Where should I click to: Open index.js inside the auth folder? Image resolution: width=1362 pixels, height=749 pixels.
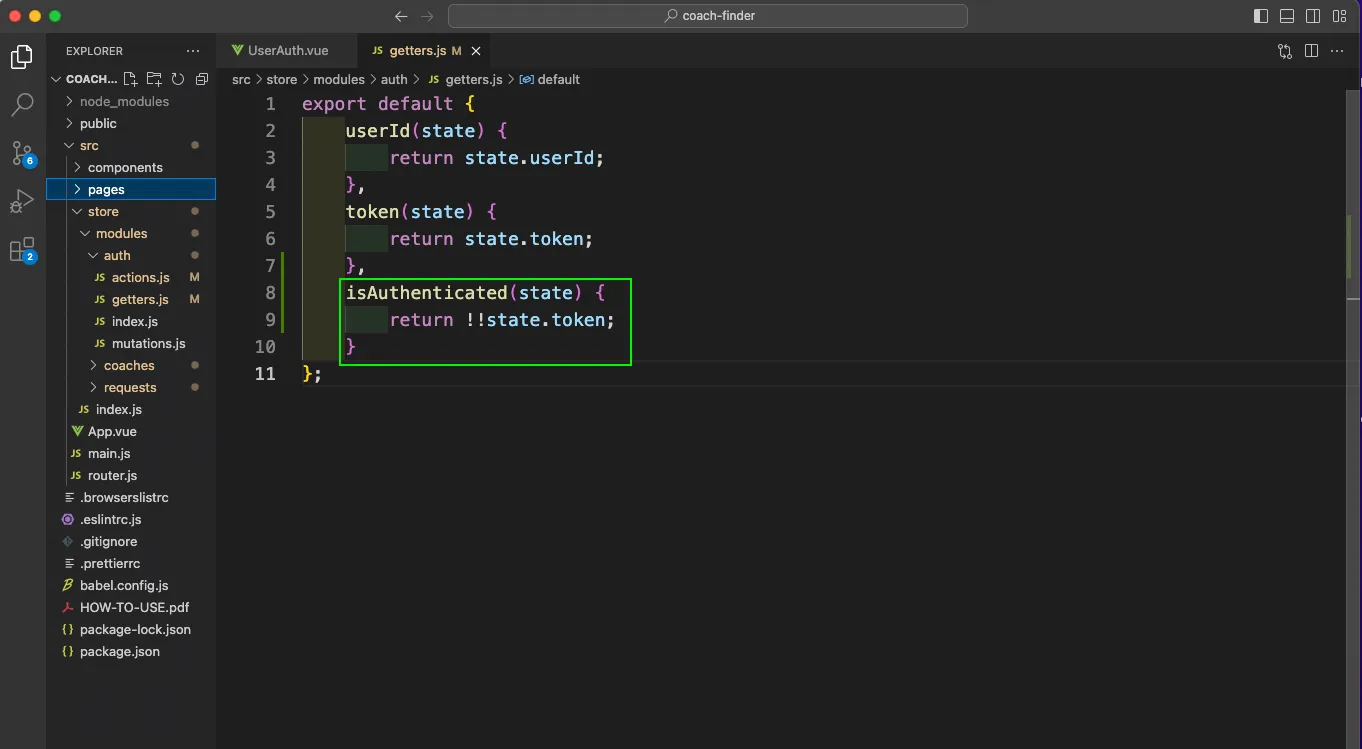[x=131, y=321]
